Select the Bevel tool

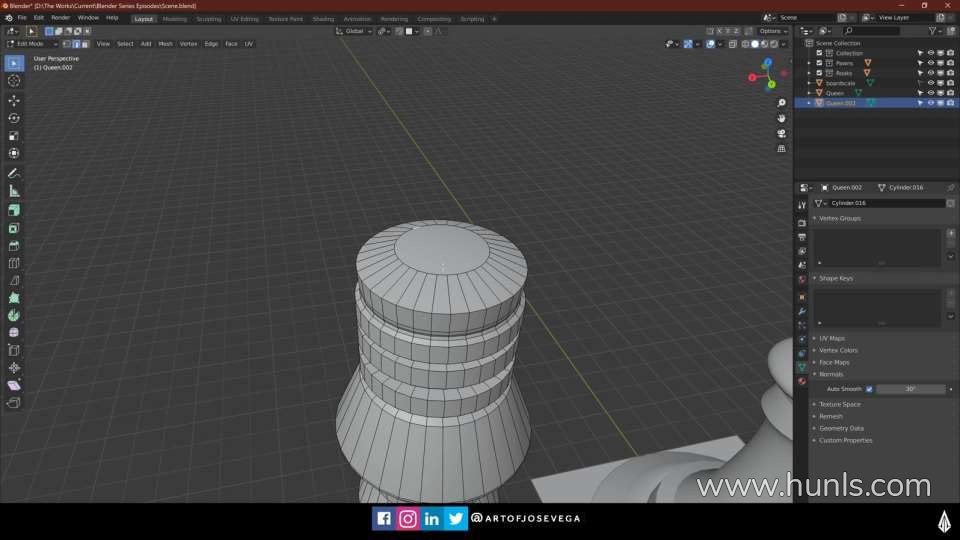click(x=14, y=246)
